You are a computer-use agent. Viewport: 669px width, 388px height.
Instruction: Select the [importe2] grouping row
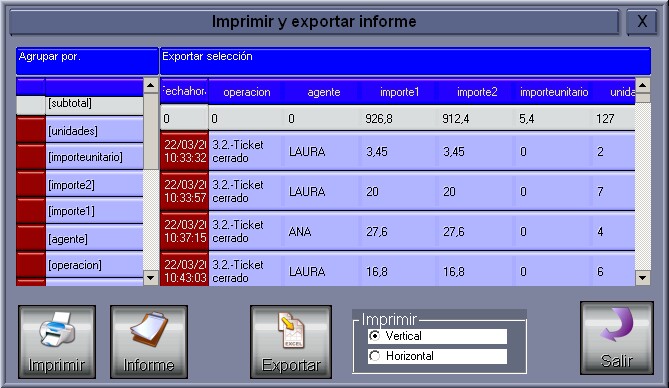94,184
